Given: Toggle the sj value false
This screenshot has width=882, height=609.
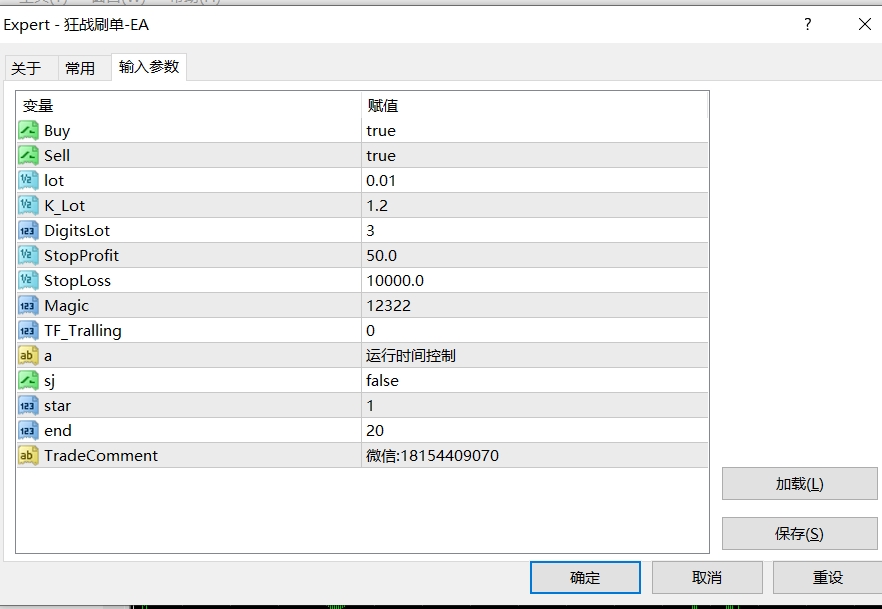Looking at the screenshot, I should pyautogui.click(x=382, y=380).
